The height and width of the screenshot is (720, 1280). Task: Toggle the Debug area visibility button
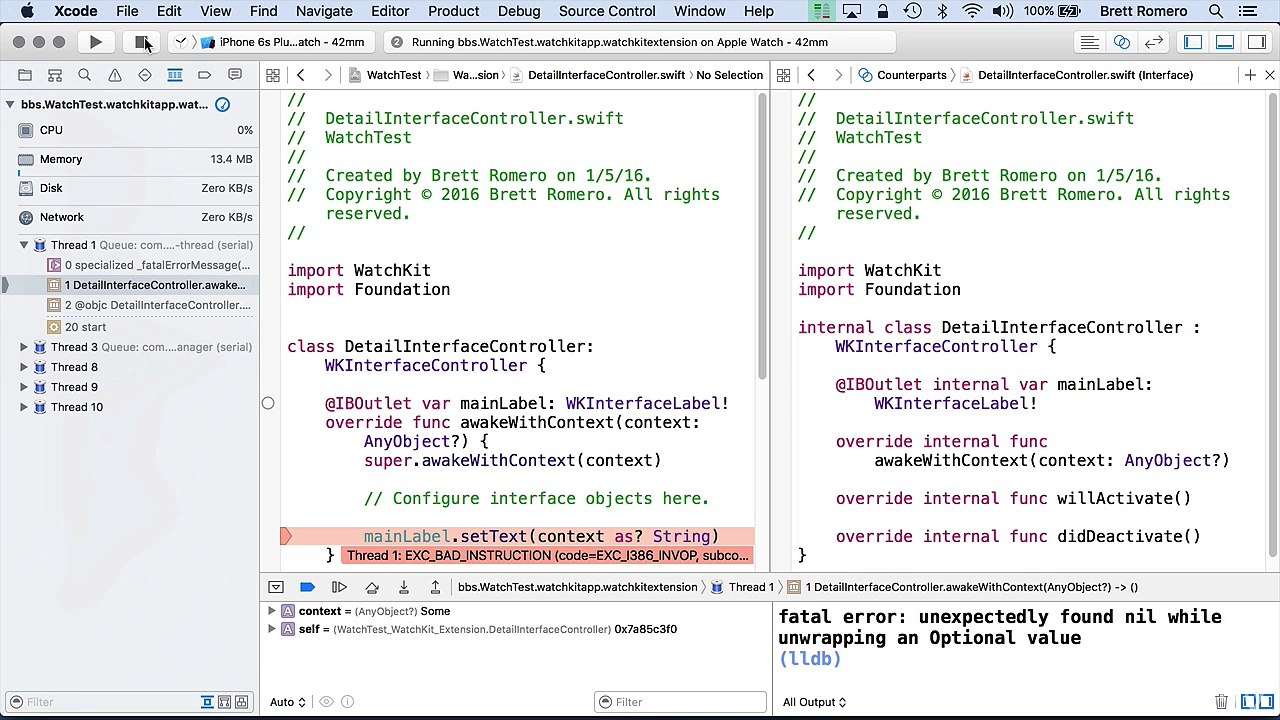point(1225,42)
